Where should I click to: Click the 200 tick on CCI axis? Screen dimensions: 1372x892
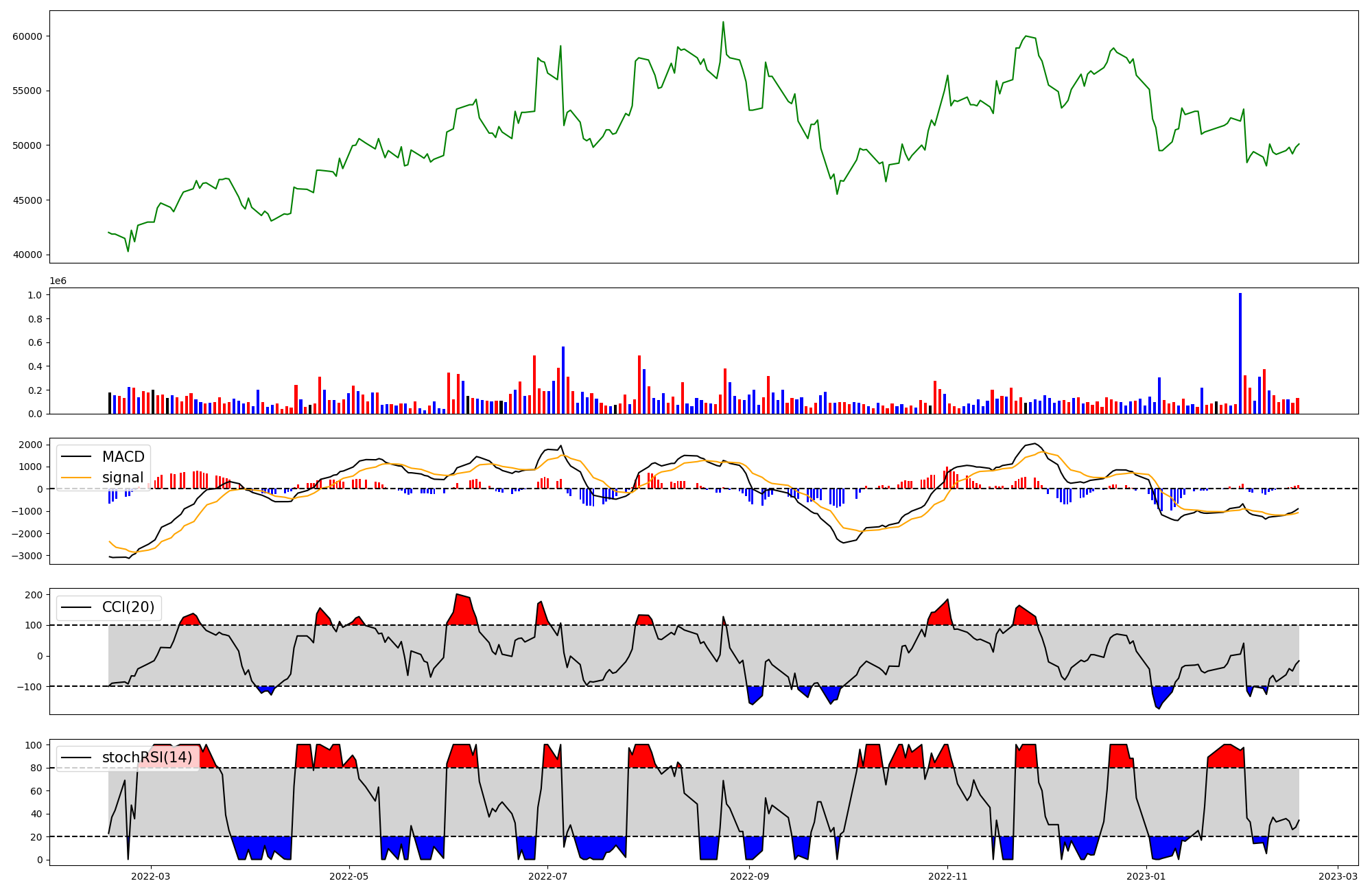pyautogui.click(x=34, y=595)
